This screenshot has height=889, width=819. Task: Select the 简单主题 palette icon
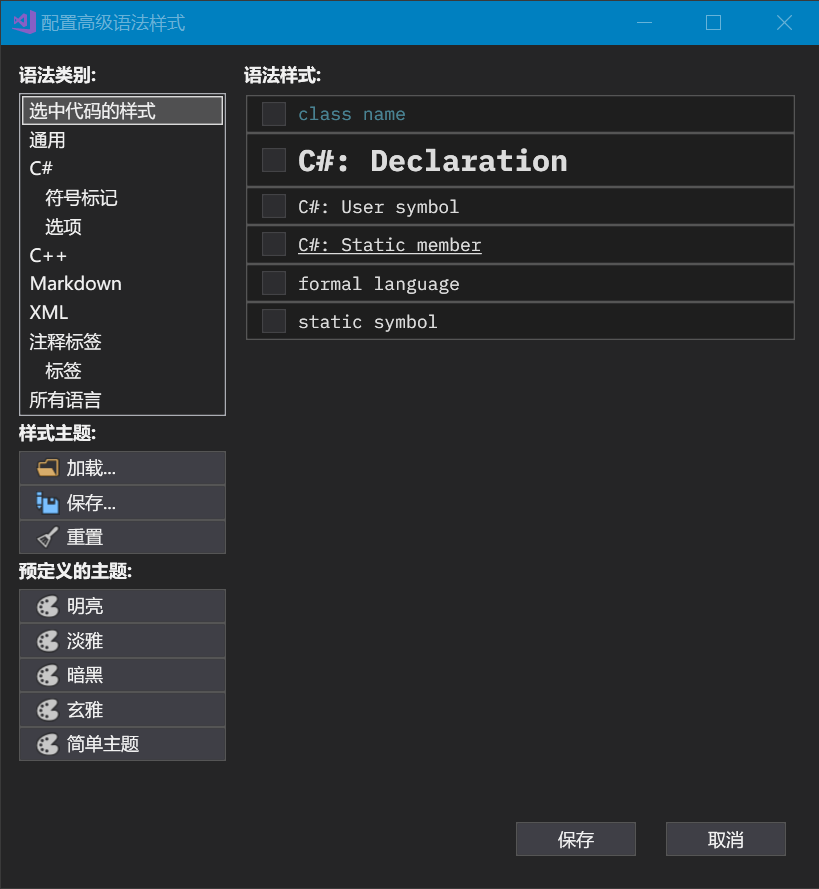click(x=47, y=744)
